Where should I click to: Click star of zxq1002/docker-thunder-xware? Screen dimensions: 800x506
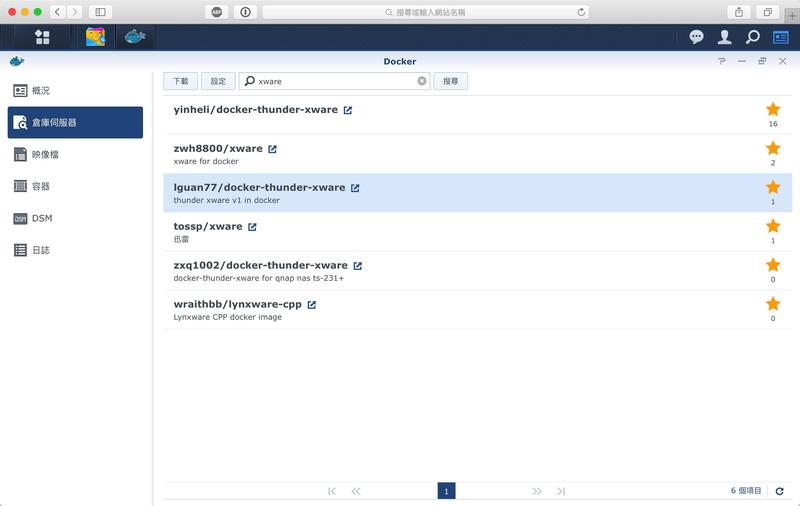(x=773, y=265)
